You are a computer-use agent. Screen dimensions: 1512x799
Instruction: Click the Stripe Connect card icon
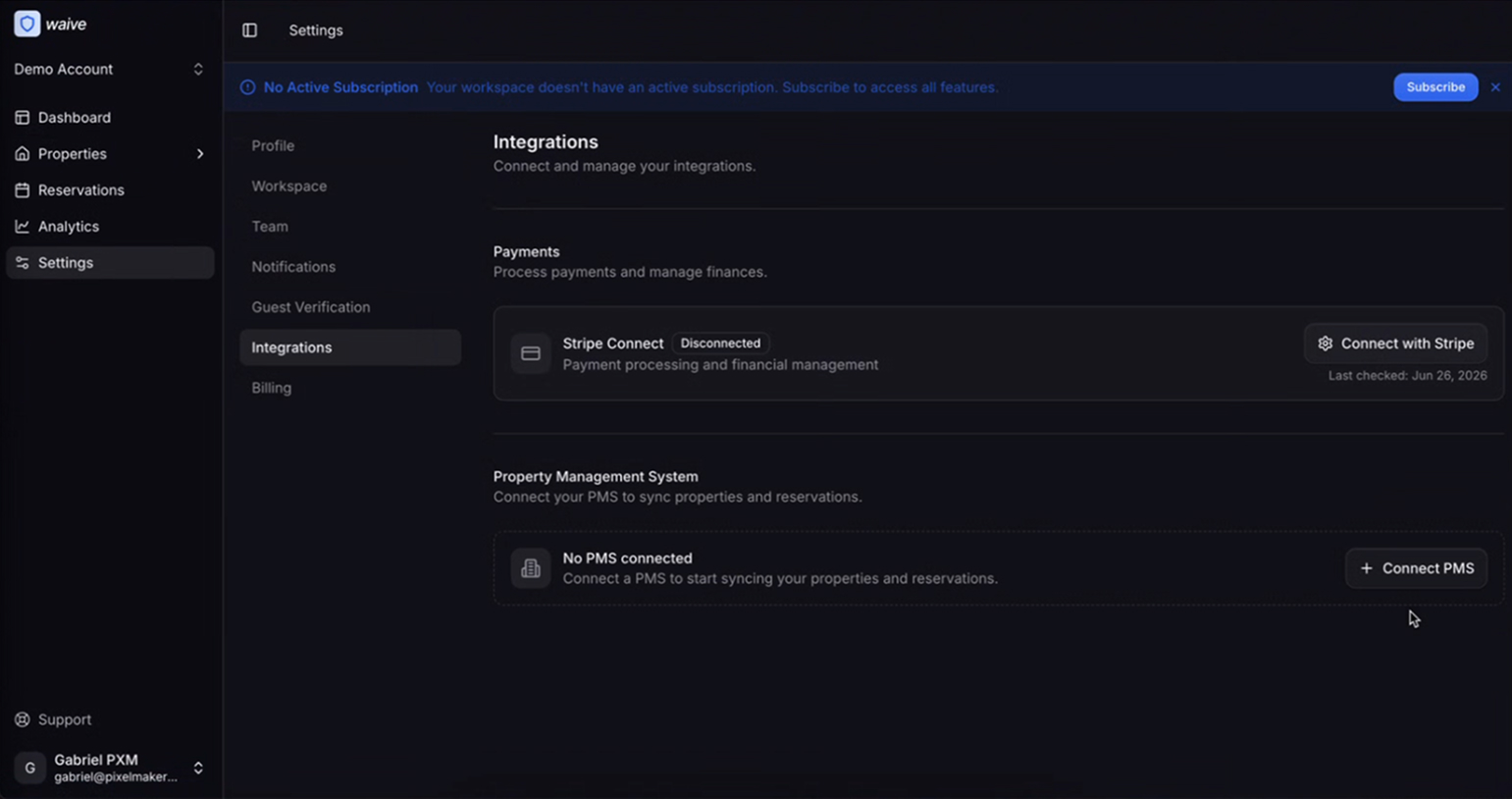pyautogui.click(x=531, y=353)
